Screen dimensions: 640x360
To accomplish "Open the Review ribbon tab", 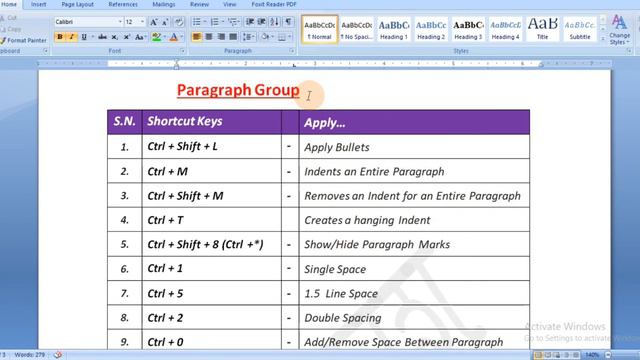I will click(199, 4).
